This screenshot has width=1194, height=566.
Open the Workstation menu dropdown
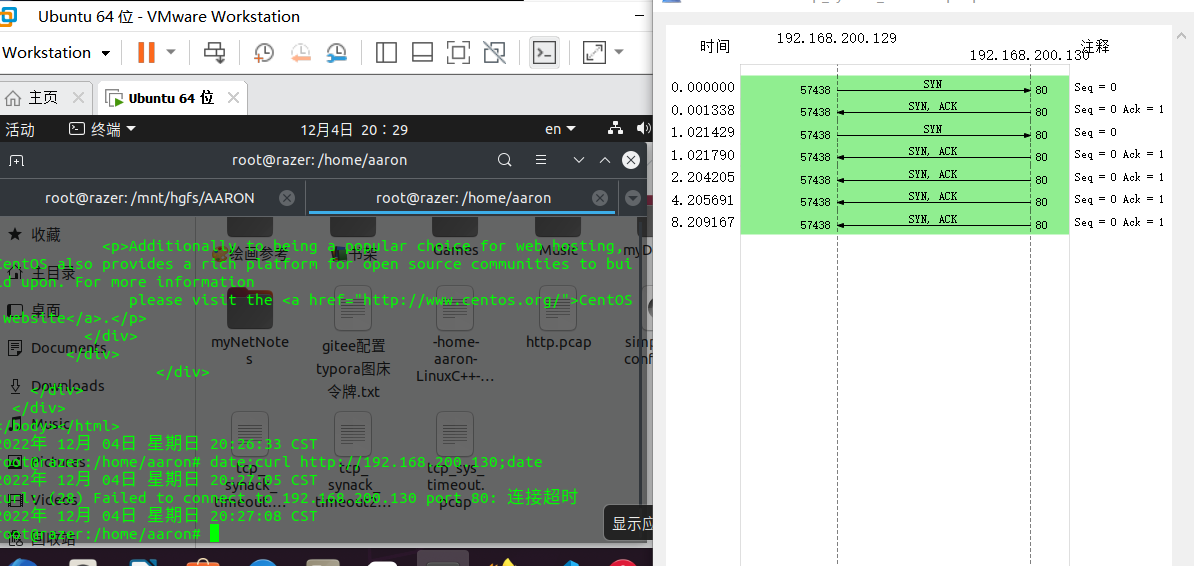tap(56, 53)
